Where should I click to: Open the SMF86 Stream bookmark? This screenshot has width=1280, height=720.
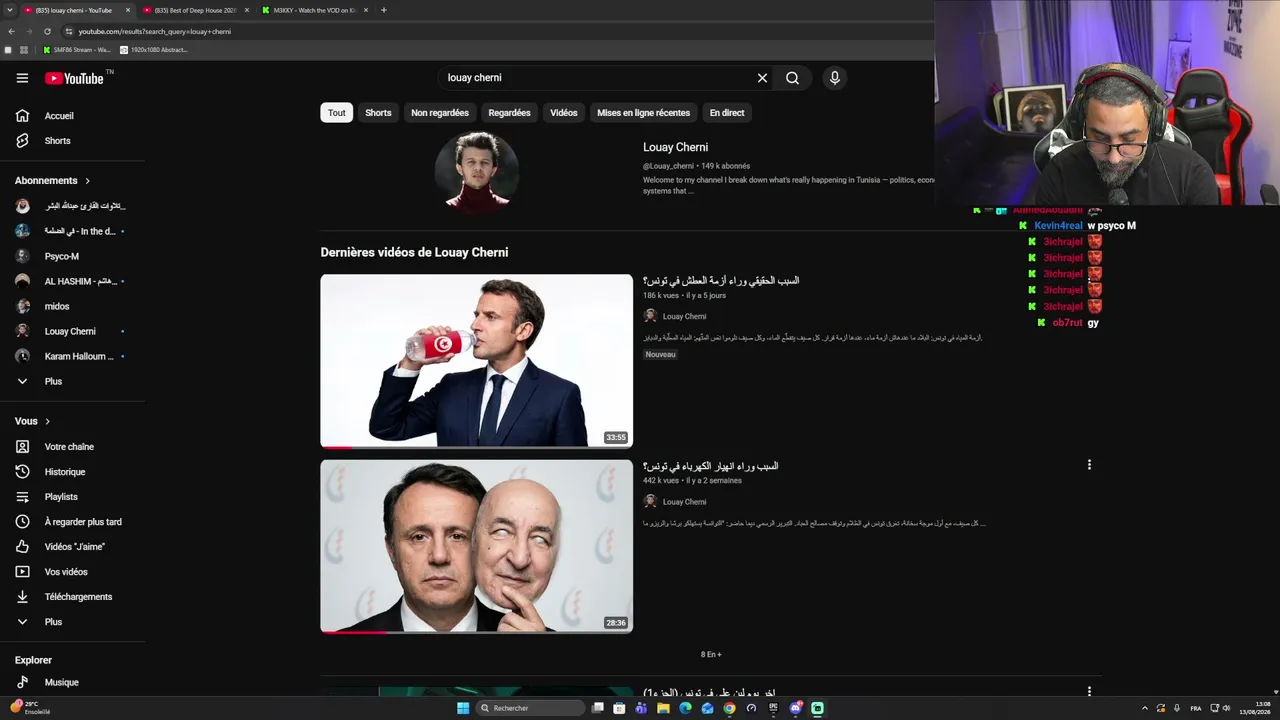click(x=77, y=50)
